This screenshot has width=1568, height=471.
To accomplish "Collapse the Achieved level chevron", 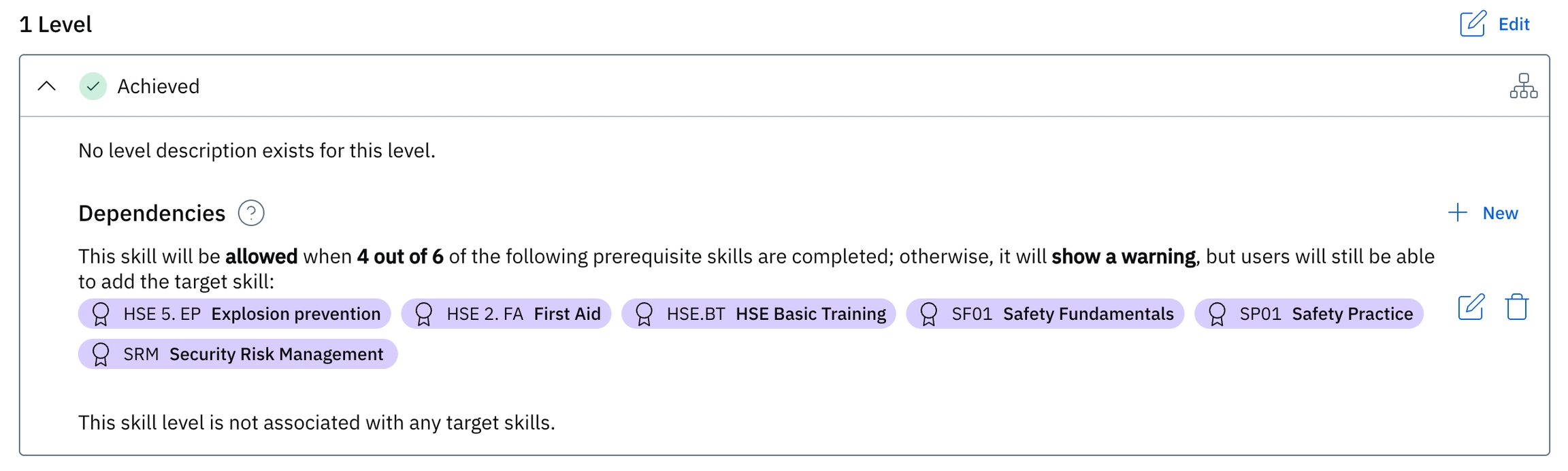I will [47, 86].
